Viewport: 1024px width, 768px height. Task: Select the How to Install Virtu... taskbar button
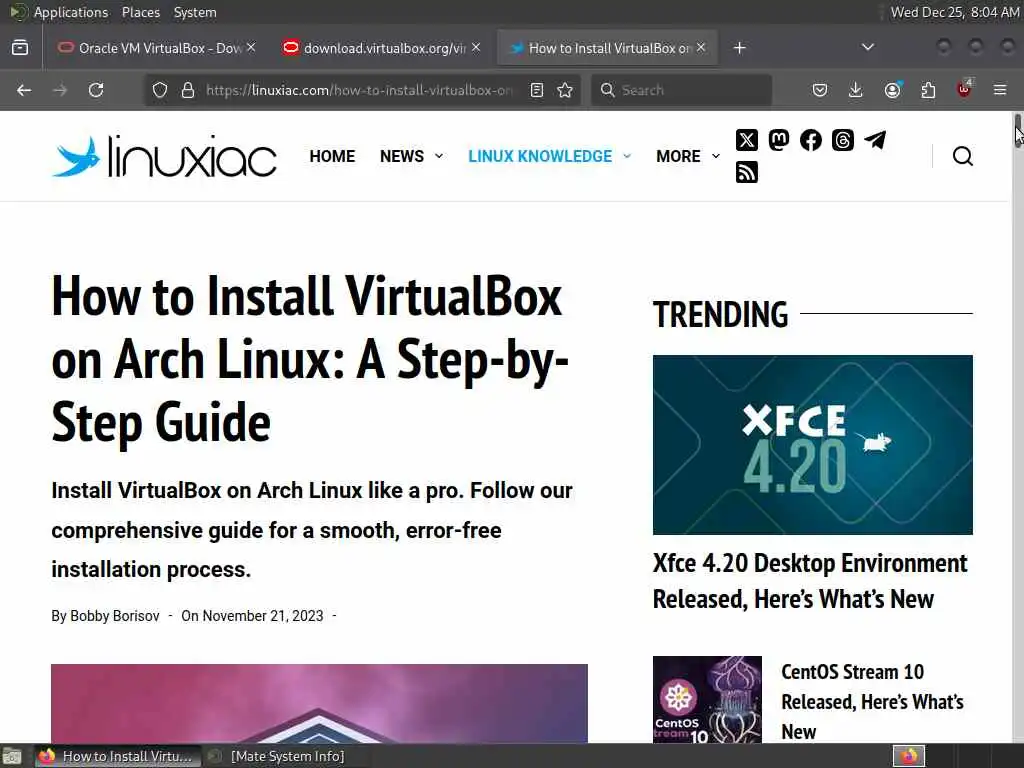tap(116, 756)
